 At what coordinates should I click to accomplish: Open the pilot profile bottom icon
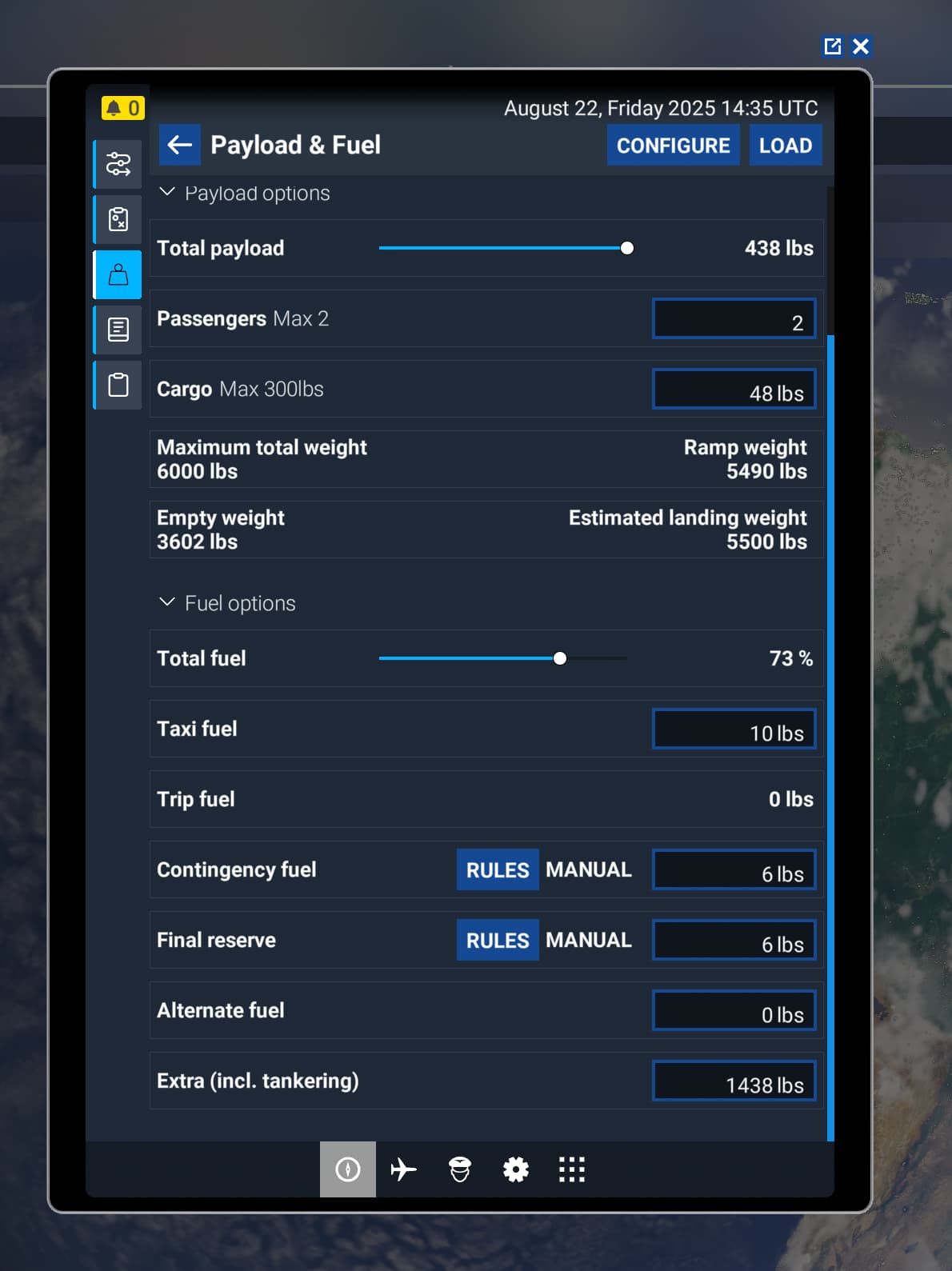click(x=460, y=1169)
